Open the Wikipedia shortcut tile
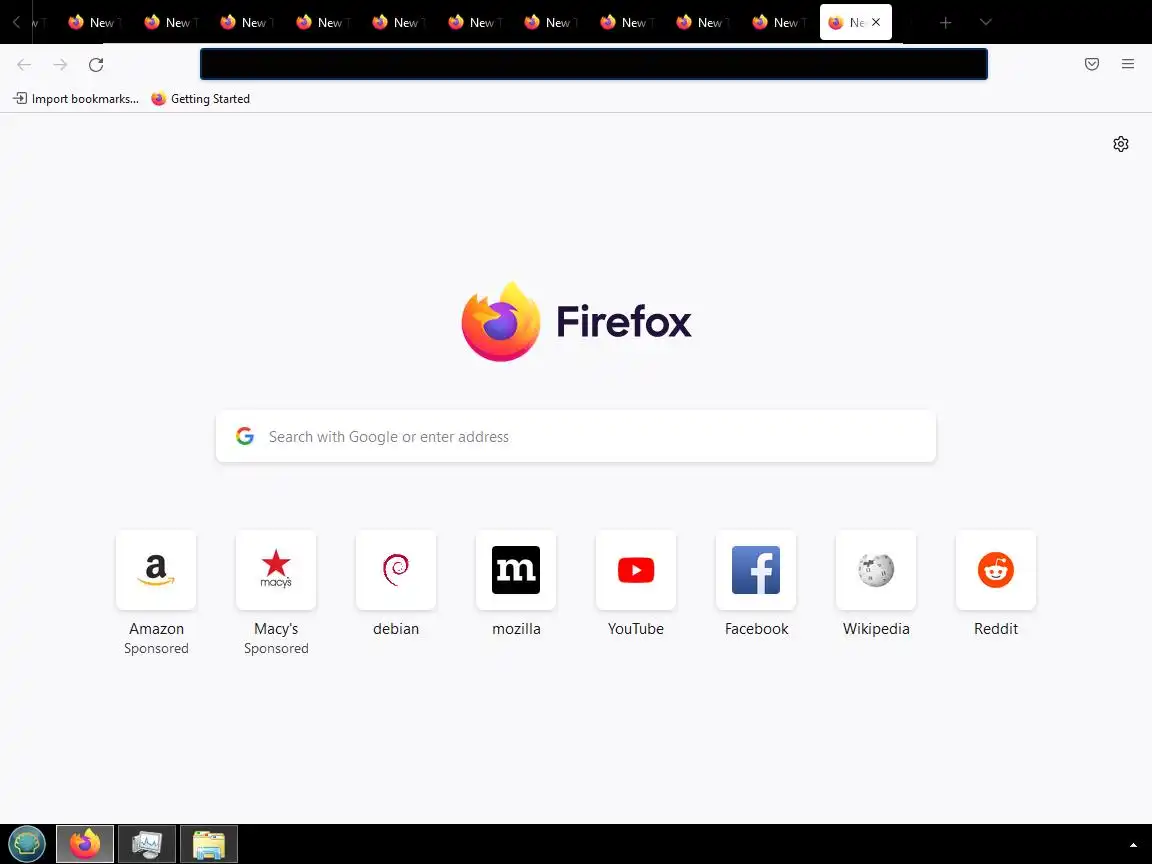This screenshot has width=1152, height=864. [876, 570]
